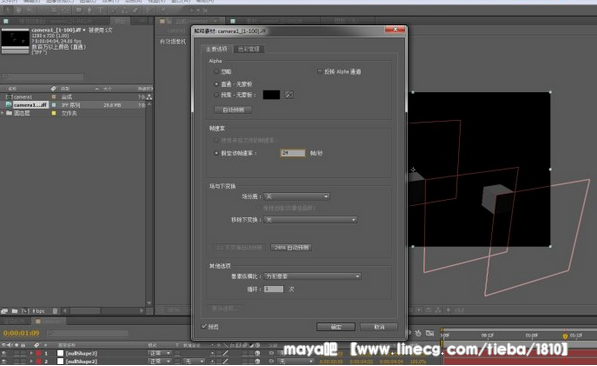Open the Remove Pulldown dropdown
Screen dimensions: 597x366
click(310, 220)
